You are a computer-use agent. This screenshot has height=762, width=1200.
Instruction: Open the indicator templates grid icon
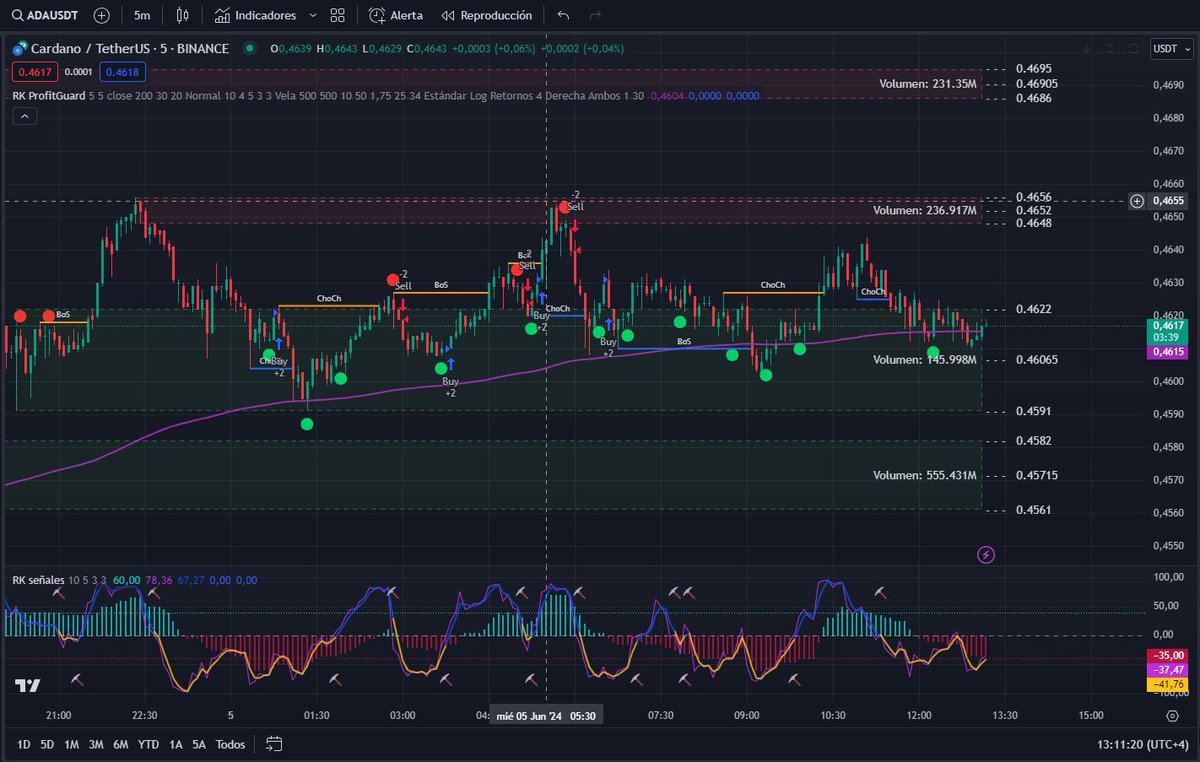[x=338, y=16]
